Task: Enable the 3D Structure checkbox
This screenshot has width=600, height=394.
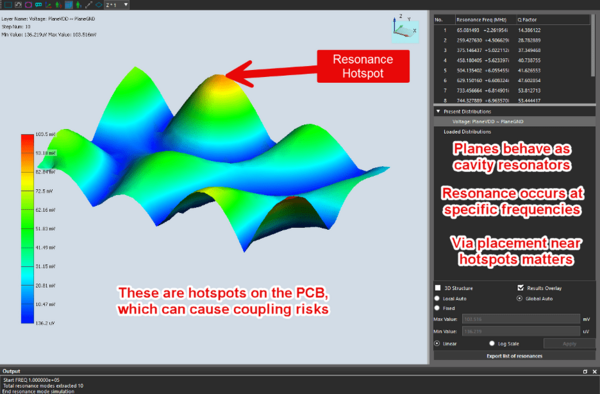Action: tap(438, 288)
